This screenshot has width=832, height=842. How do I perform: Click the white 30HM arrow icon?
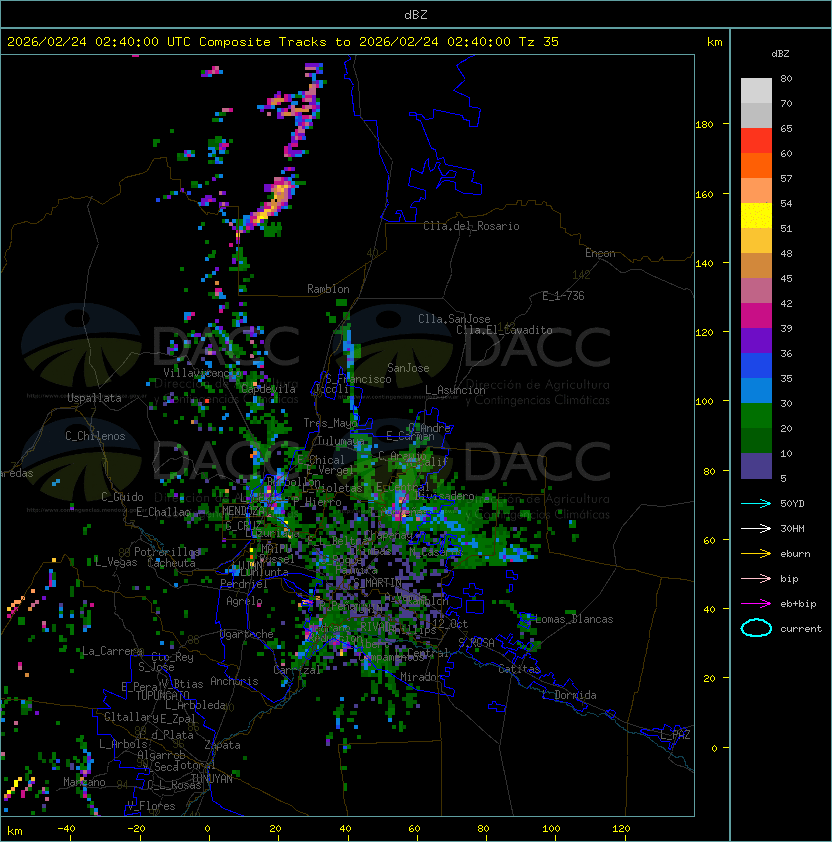756,528
